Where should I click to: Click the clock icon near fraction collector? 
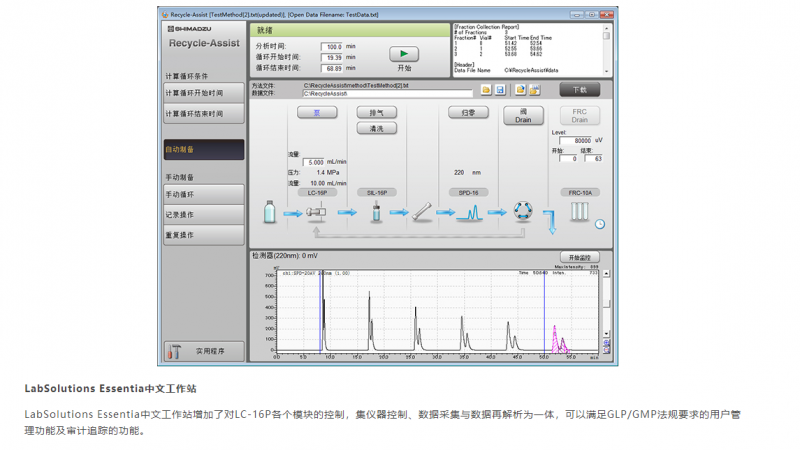click(600, 224)
